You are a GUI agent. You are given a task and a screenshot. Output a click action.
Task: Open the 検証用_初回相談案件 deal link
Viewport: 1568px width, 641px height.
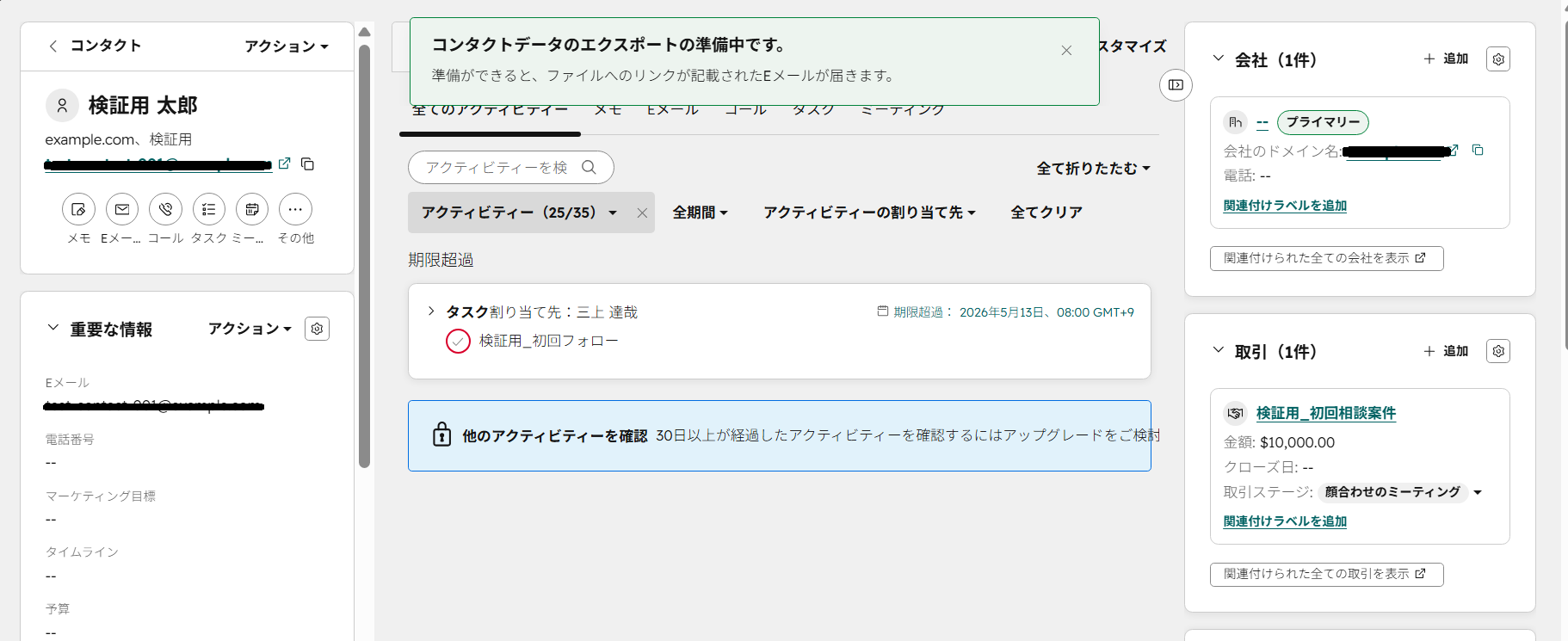pyautogui.click(x=1325, y=413)
